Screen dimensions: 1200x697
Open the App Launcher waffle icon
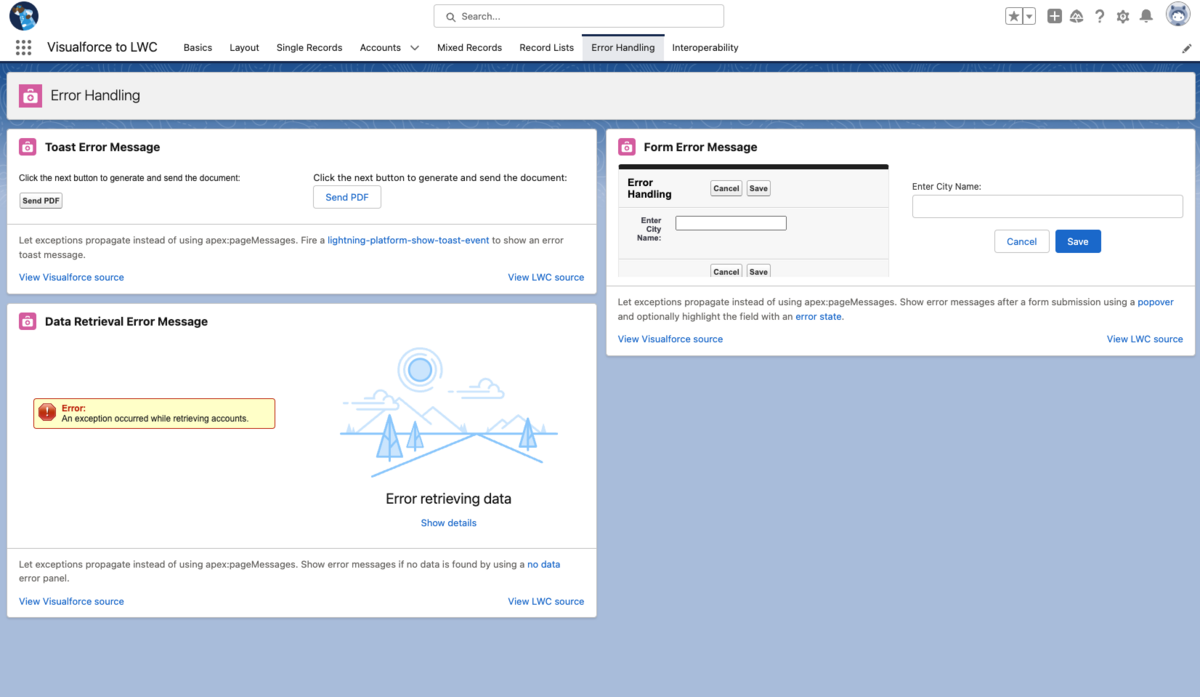[22, 47]
